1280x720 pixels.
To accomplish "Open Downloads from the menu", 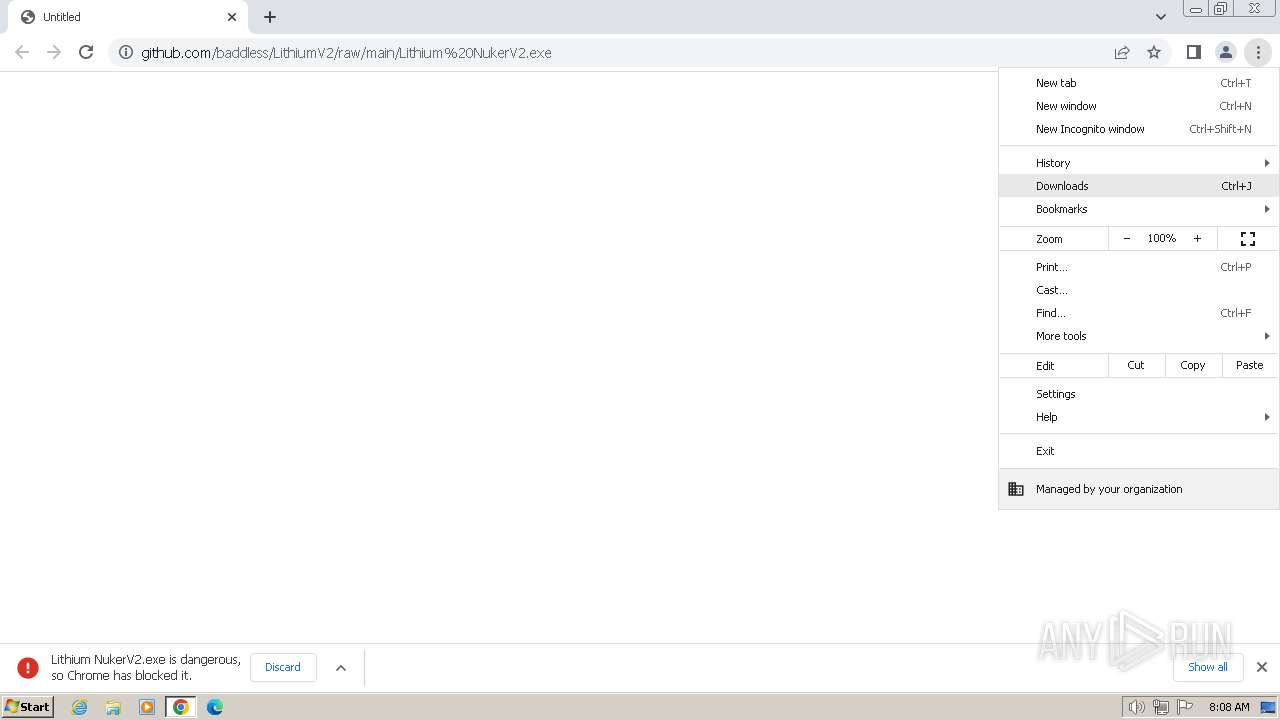I will point(1139,186).
